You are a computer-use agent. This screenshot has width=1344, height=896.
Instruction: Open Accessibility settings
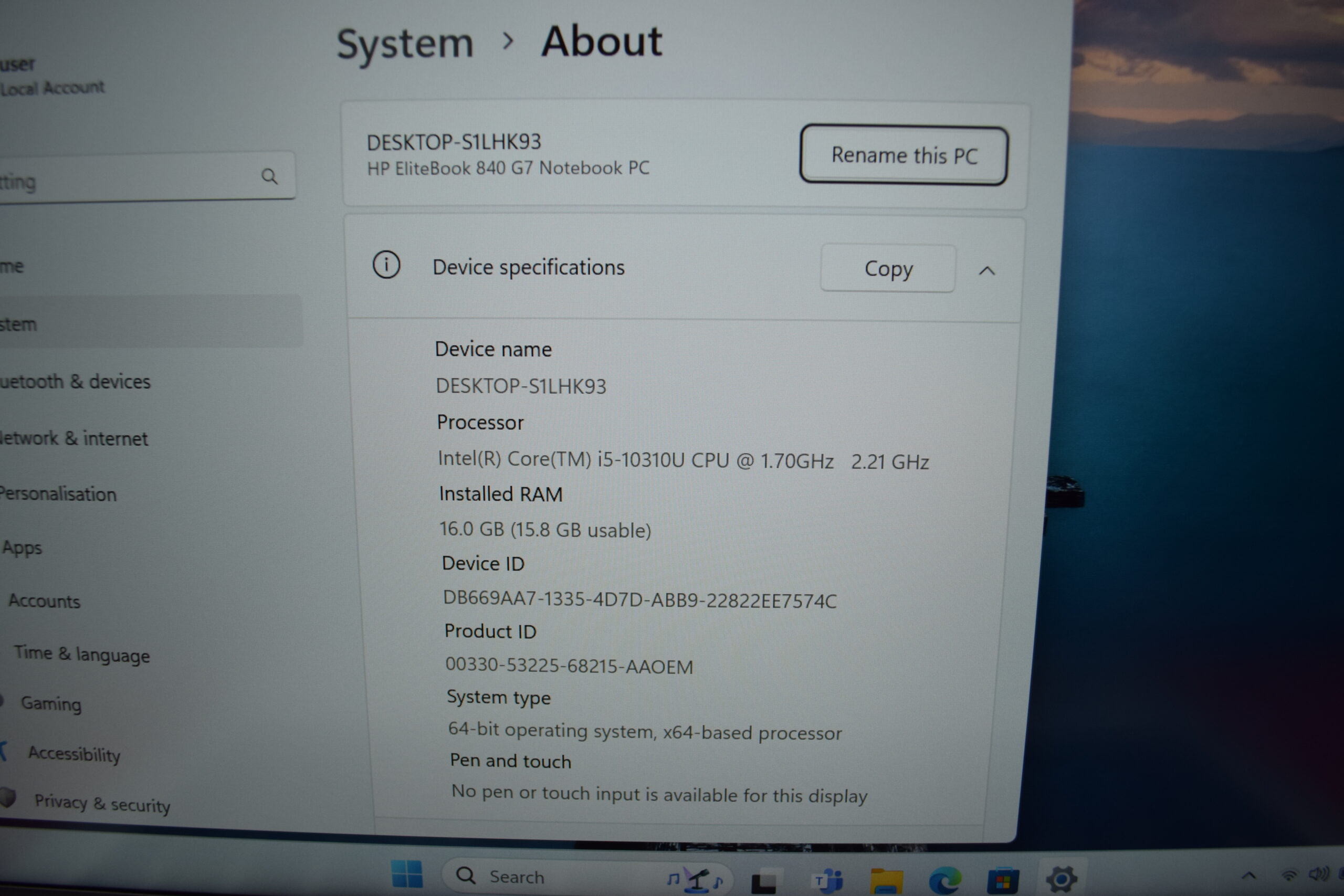[74, 754]
